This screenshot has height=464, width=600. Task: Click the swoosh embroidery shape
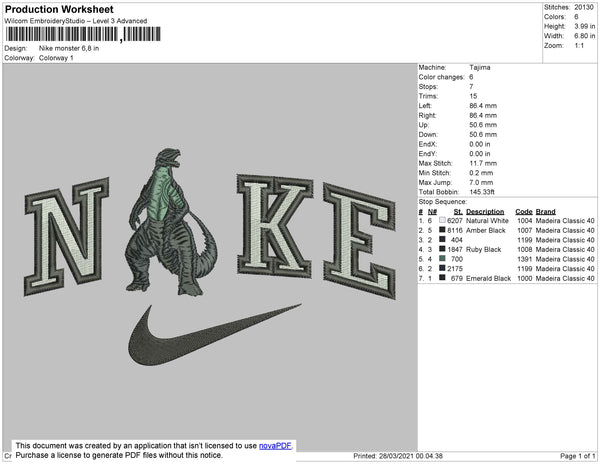(214, 335)
